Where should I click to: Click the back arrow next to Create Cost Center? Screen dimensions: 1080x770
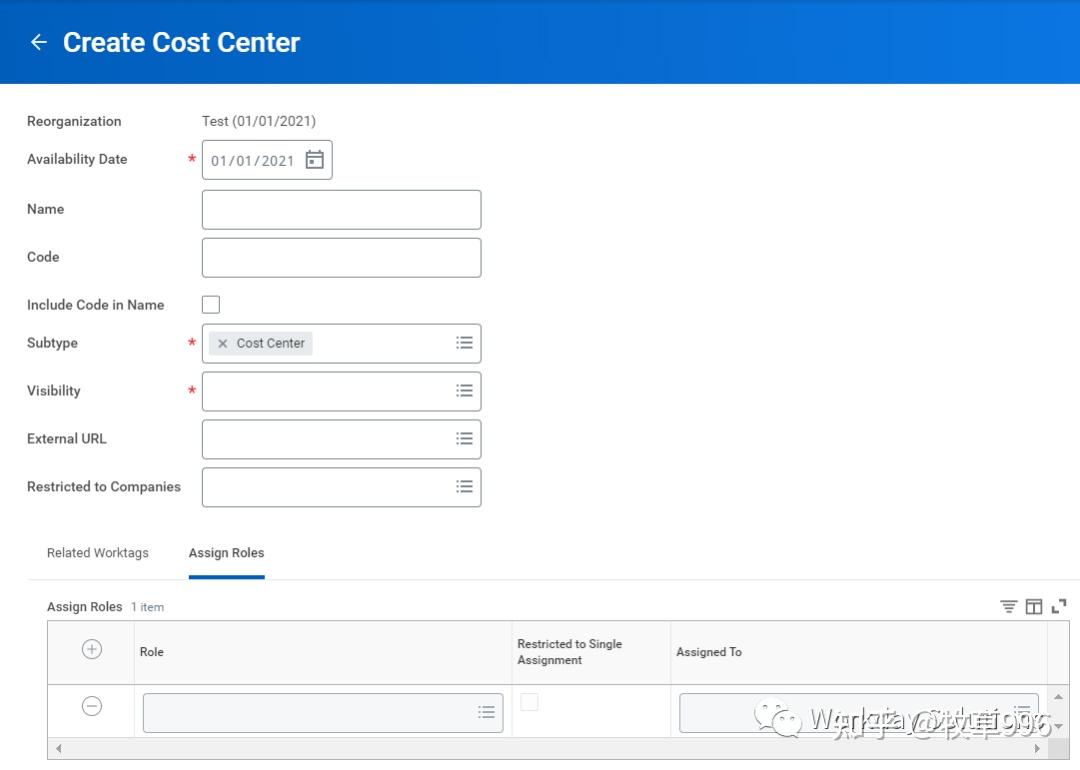point(38,42)
